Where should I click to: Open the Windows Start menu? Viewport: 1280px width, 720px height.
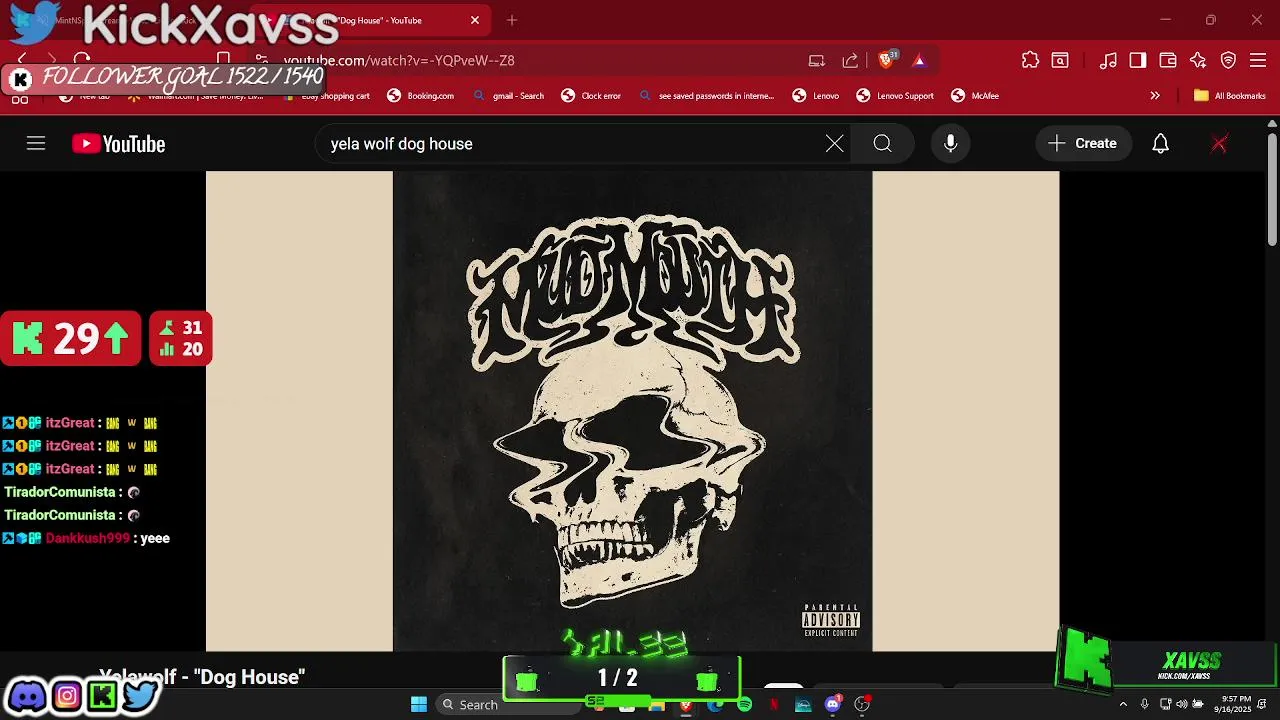click(419, 704)
